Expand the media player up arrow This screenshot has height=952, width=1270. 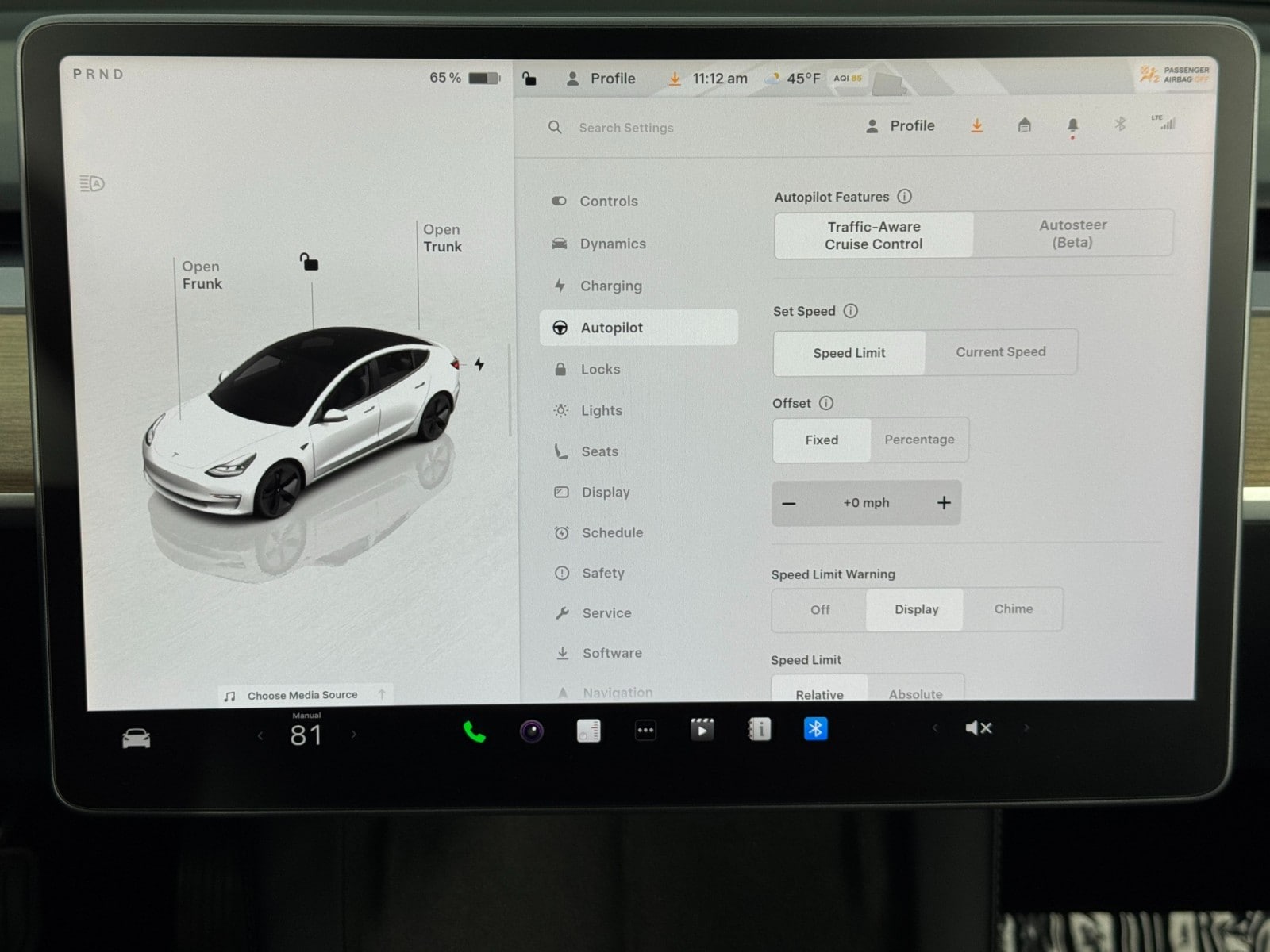click(x=382, y=695)
